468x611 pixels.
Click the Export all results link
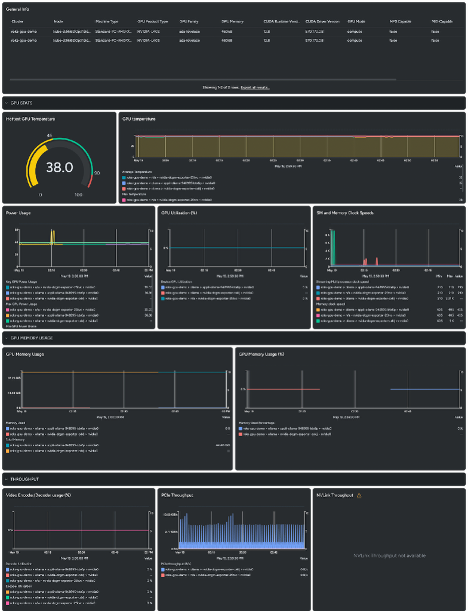(255, 87)
